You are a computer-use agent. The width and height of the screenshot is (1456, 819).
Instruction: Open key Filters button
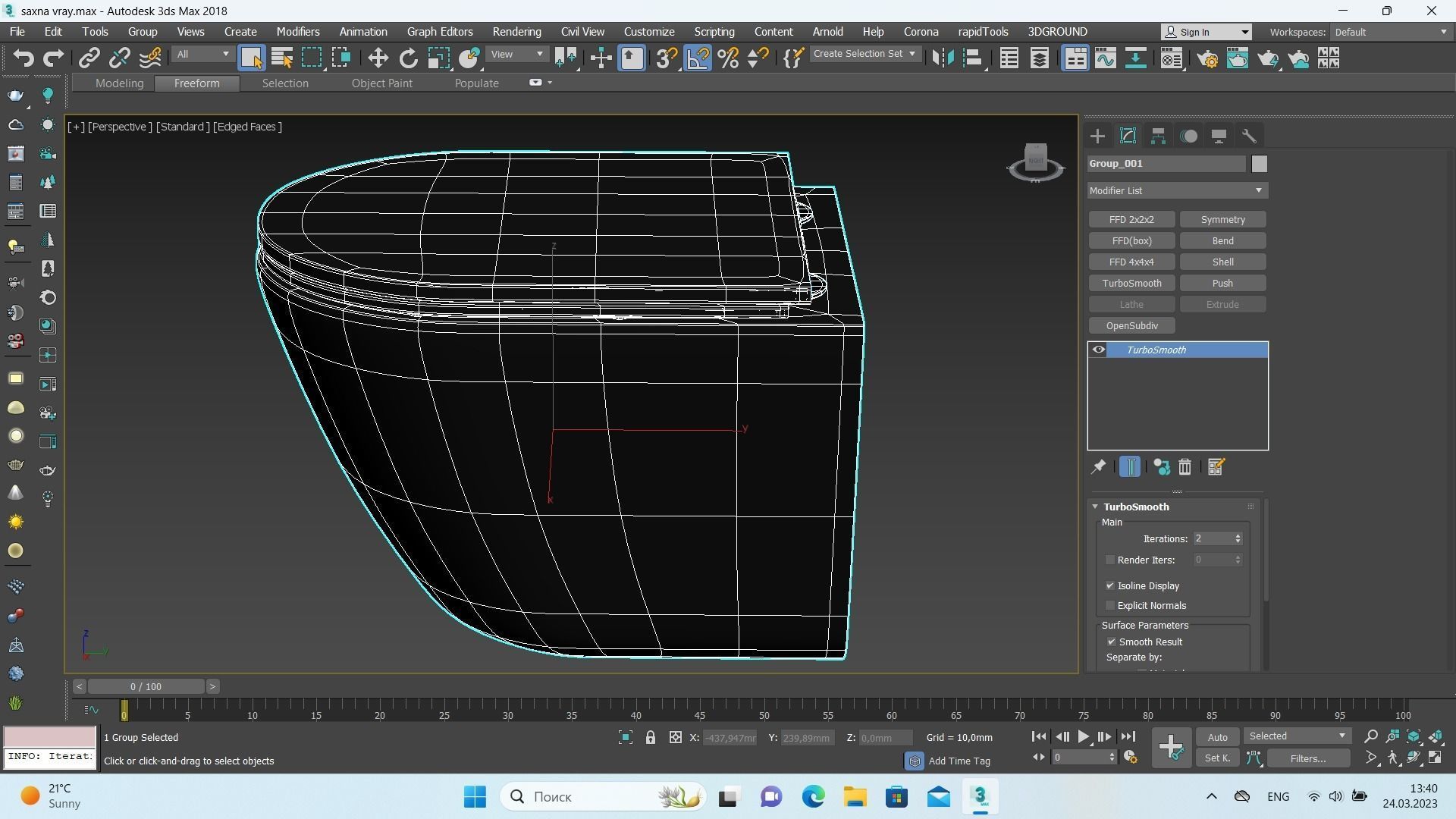click(1307, 758)
